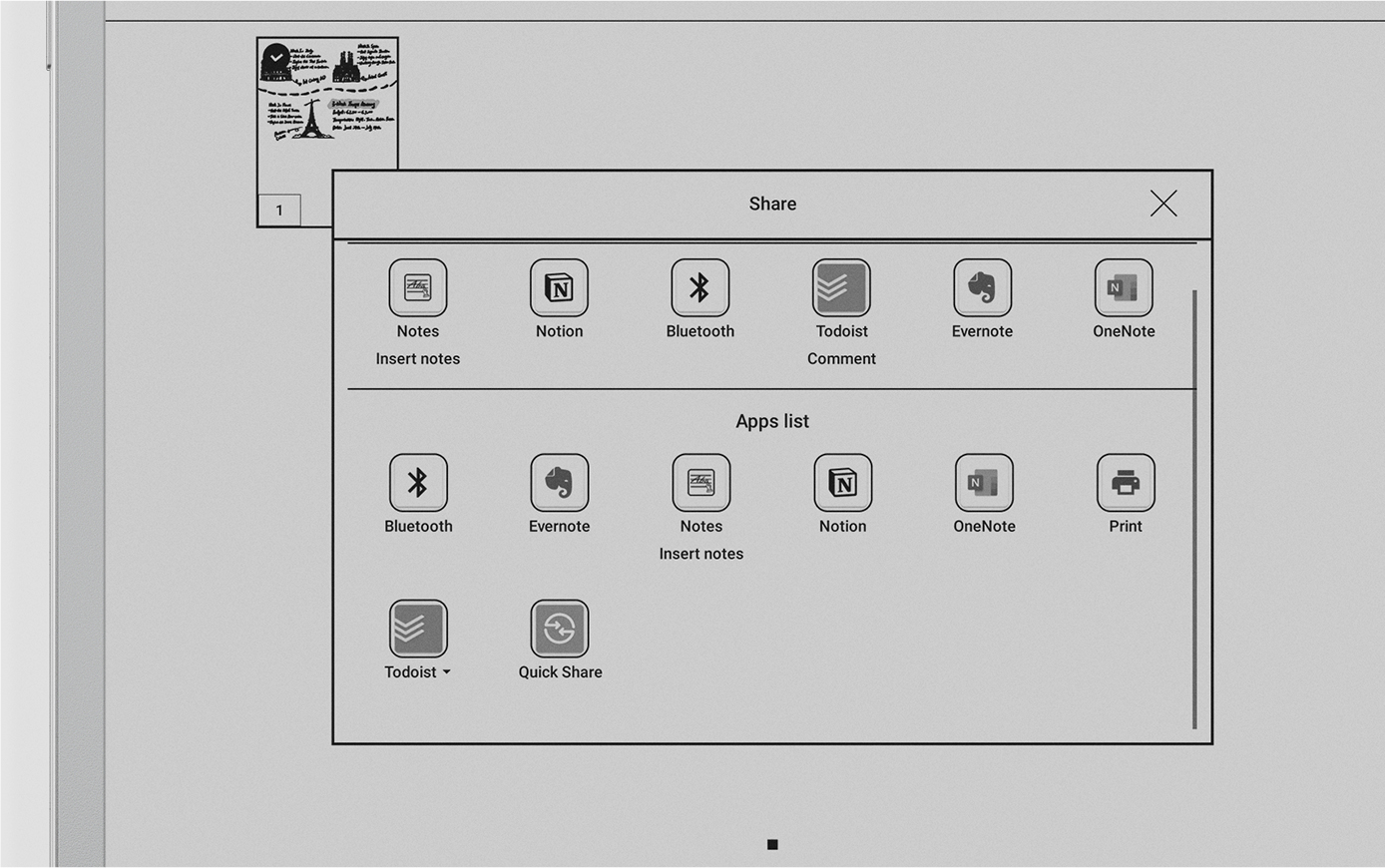Open Evernote sharing from the quick row
The height and width of the screenshot is (868, 1385).
click(x=982, y=285)
